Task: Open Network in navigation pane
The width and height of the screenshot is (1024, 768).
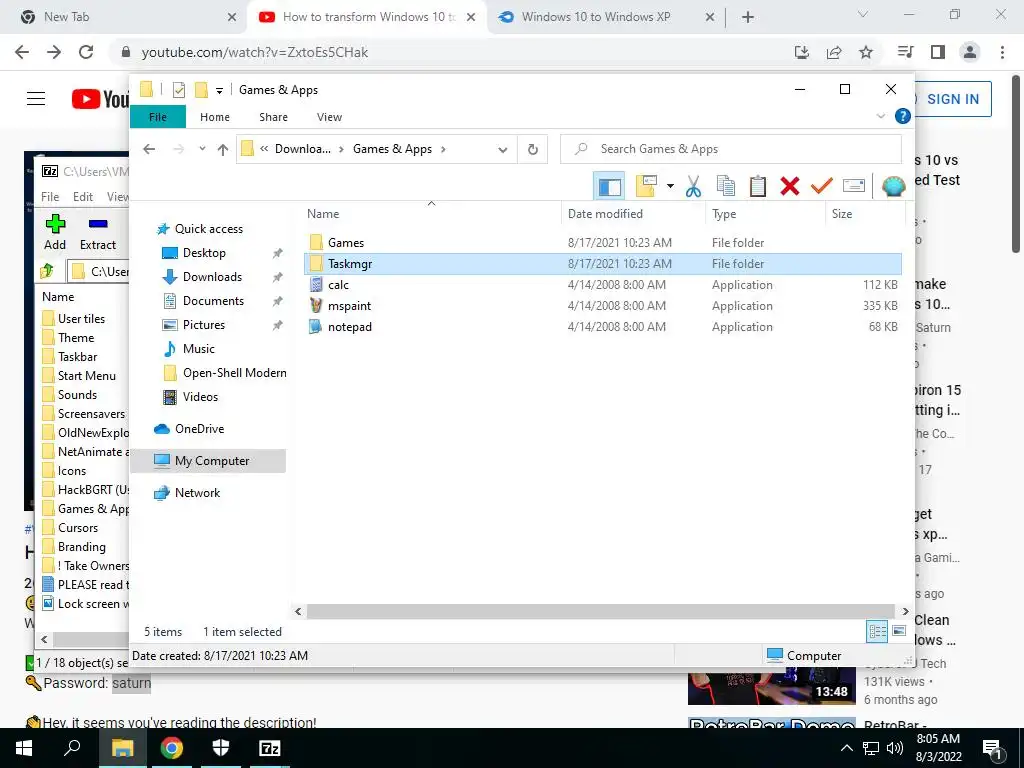Action: (197, 493)
